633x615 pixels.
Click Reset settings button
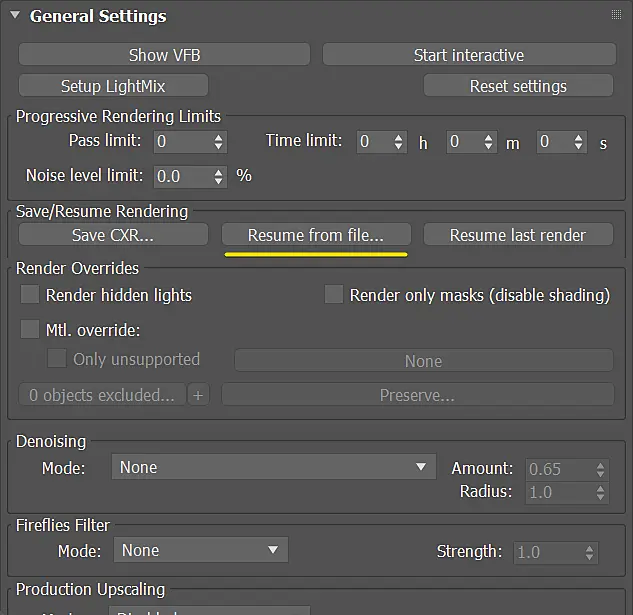click(x=518, y=86)
